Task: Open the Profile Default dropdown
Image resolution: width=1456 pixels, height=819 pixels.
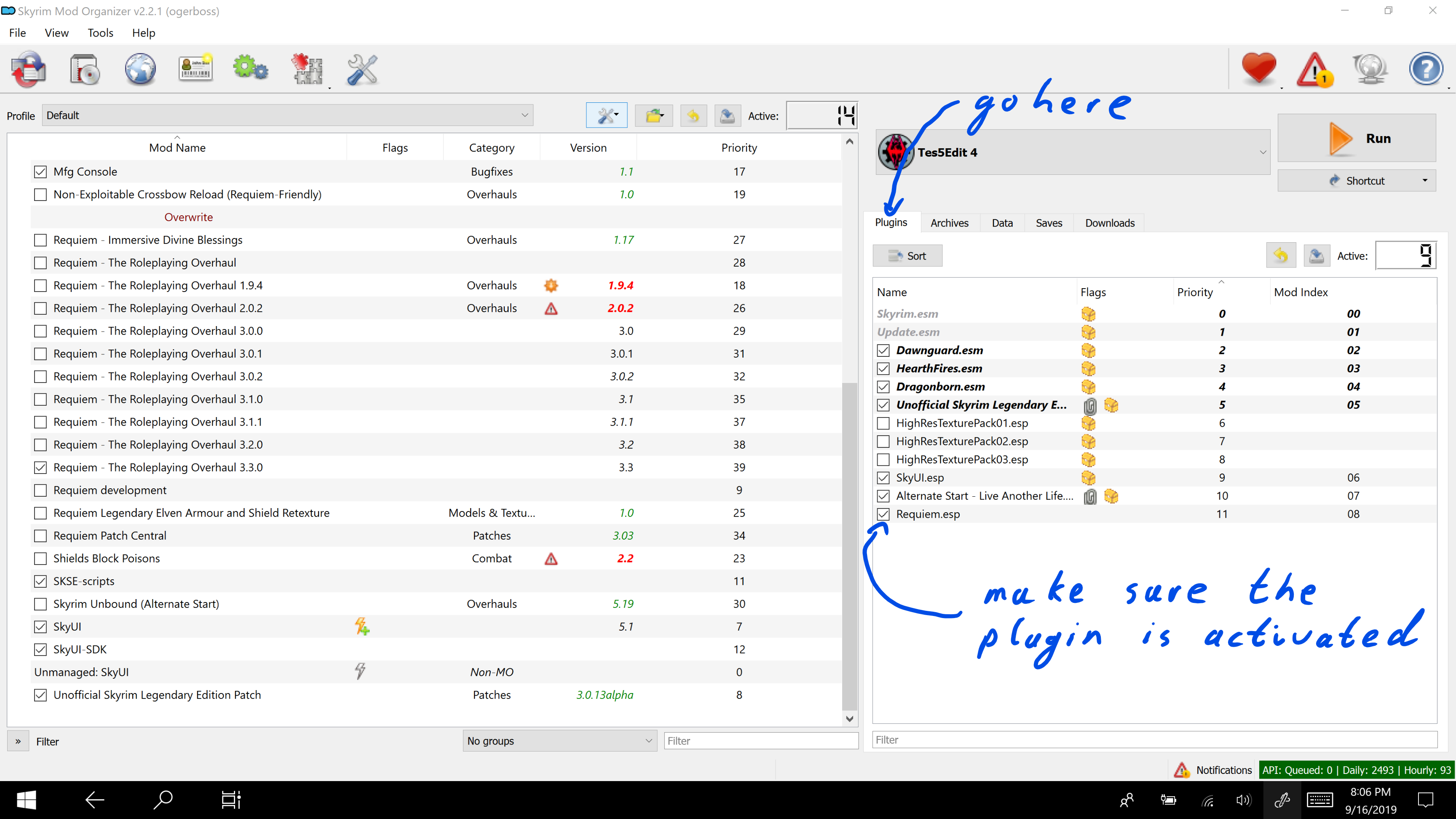Action: pyautogui.click(x=287, y=115)
